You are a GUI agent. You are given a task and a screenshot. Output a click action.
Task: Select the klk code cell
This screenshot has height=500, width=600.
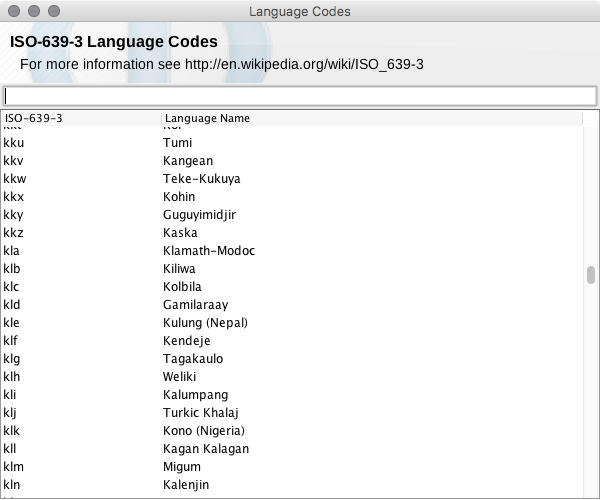click(11, 430)
